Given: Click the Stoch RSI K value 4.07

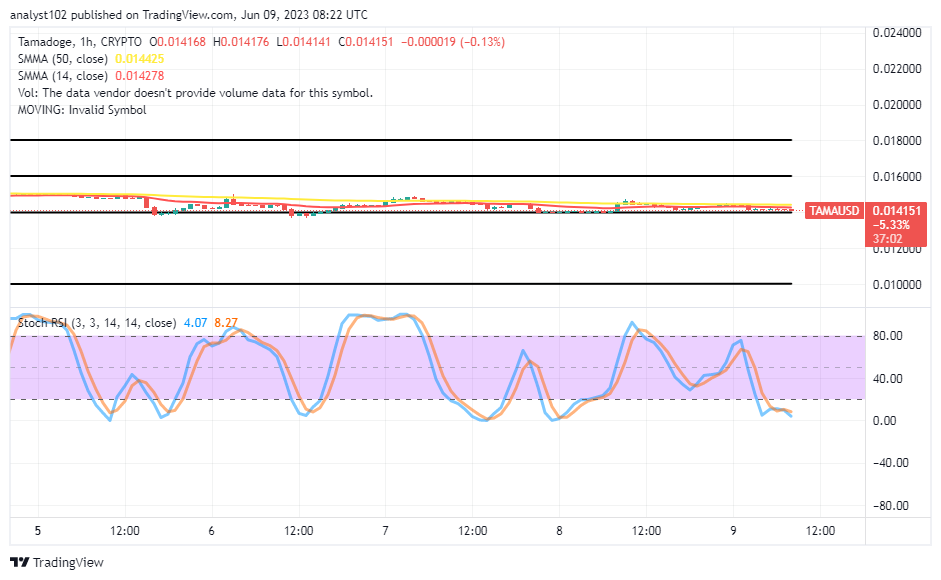Looking at the screenshot, I should click(x=196, y=323).
